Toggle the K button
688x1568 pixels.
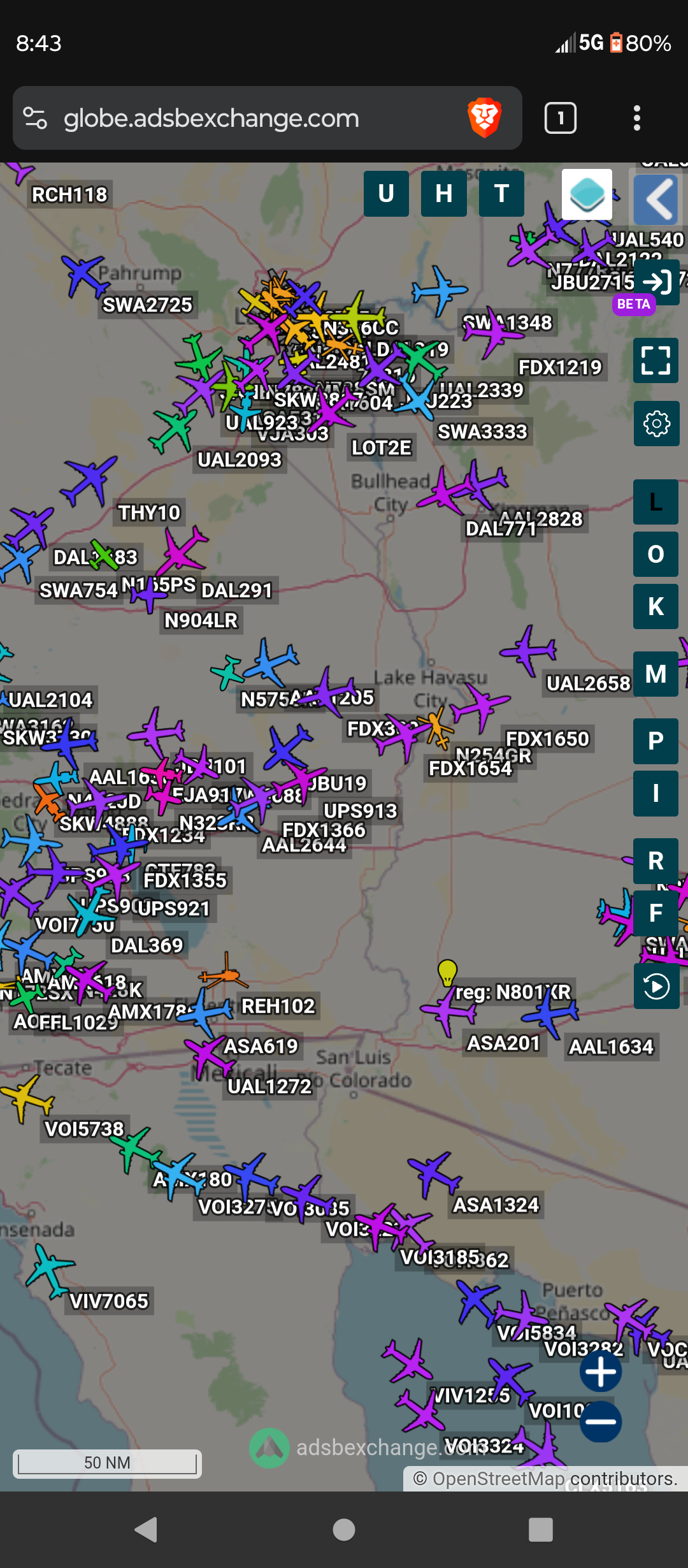656,607
